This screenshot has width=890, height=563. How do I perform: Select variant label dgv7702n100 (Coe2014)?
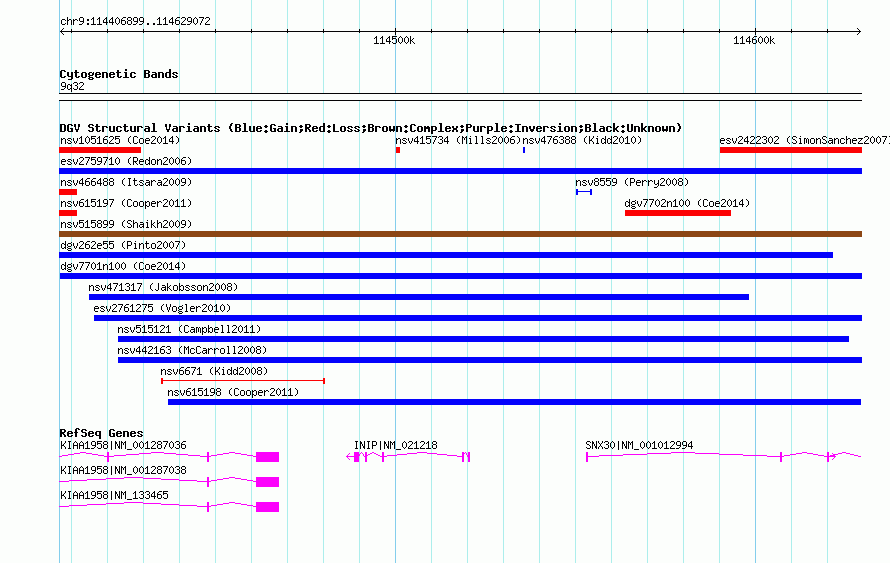click(x=687, y=203)
